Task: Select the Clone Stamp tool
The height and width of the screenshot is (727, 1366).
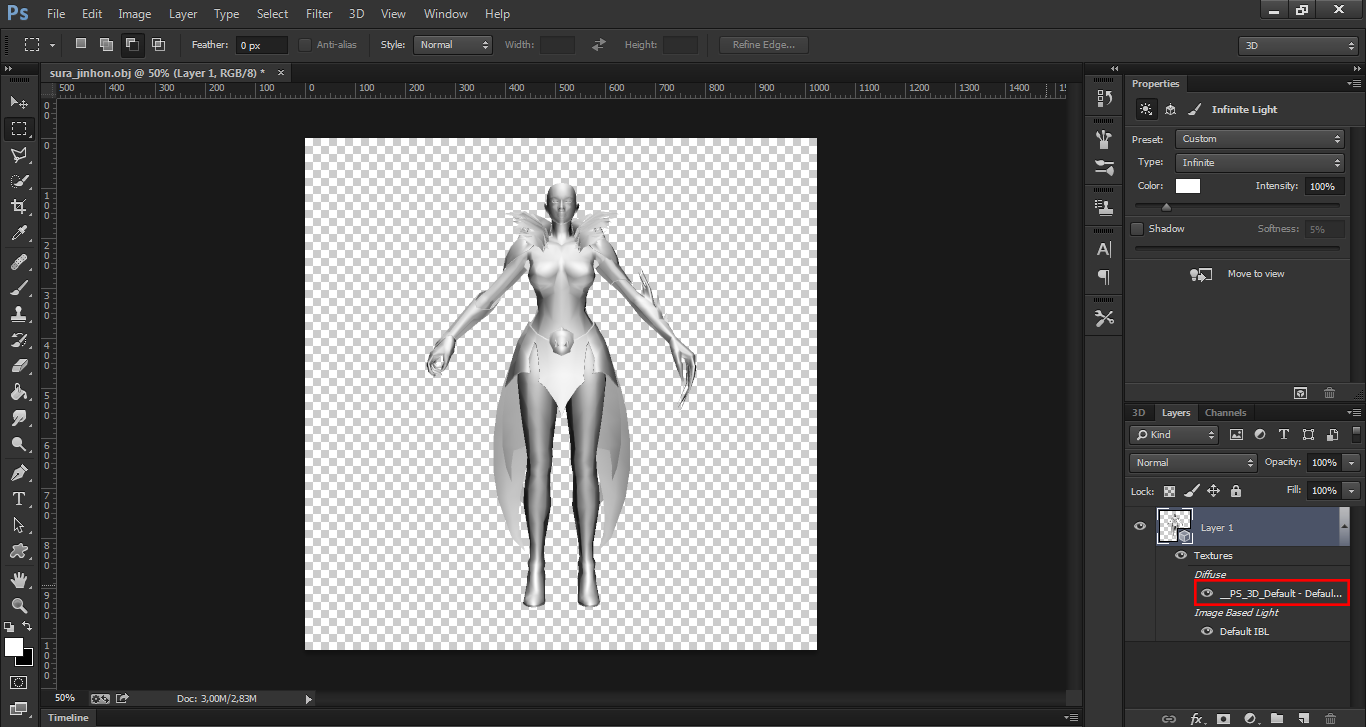Action: tap(19, 314)
